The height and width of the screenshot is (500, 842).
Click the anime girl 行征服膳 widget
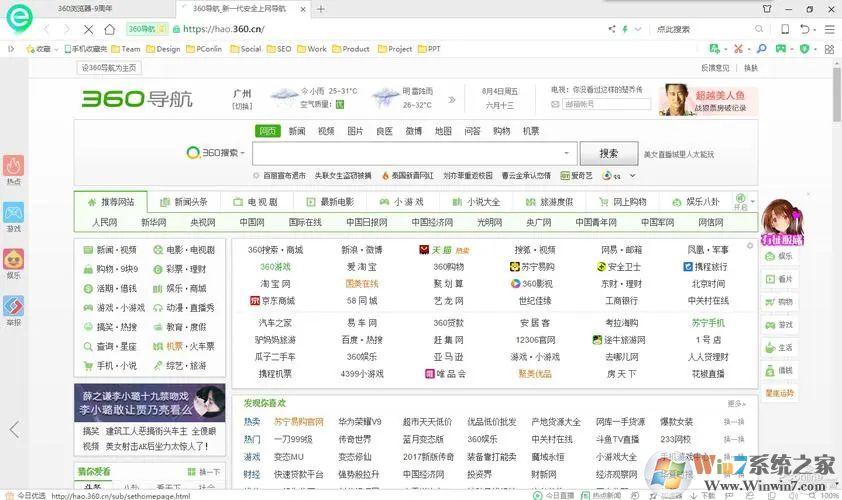tap(782, 222)
